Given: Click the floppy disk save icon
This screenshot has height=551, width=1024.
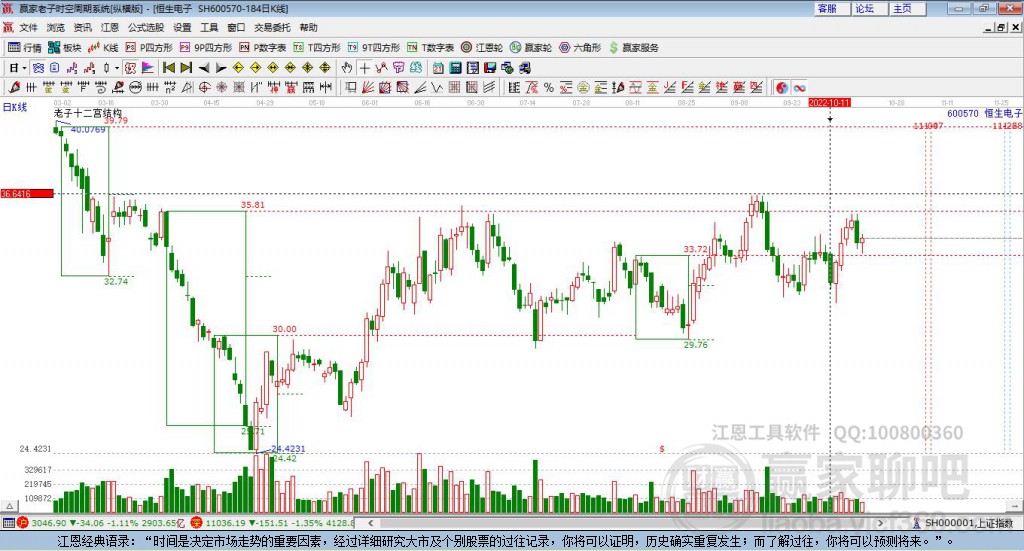Looking at the screenshot, I should (x=490, y=68).
